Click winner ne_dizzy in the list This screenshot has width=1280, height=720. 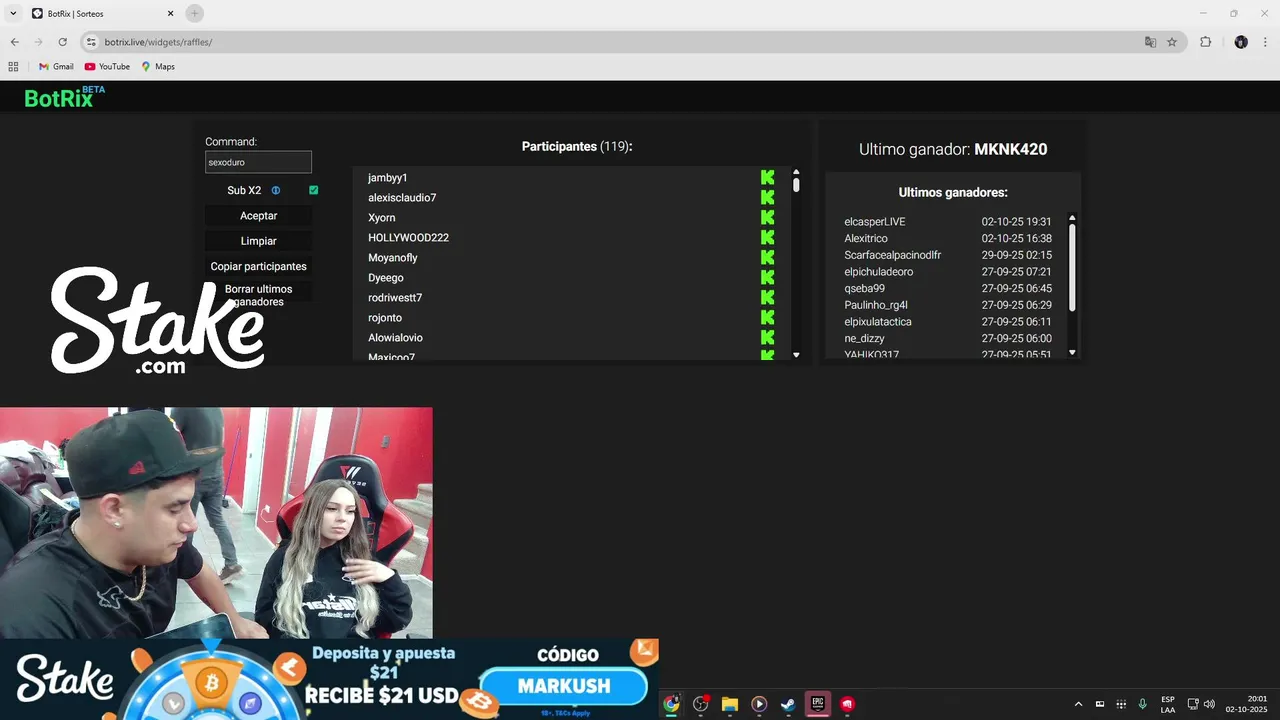tap(864, 339)
